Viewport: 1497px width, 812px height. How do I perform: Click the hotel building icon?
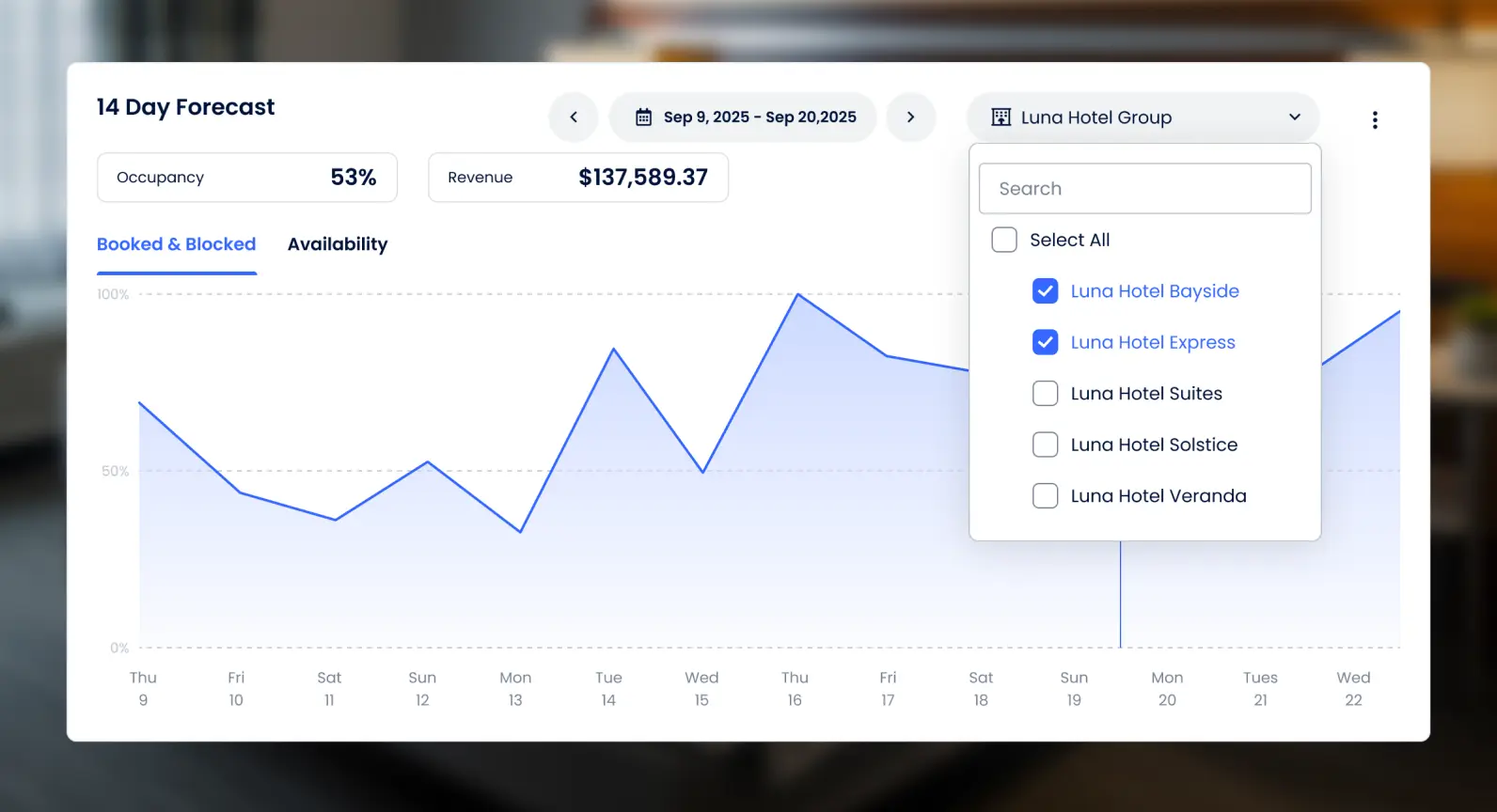[x=1001, y=117]
